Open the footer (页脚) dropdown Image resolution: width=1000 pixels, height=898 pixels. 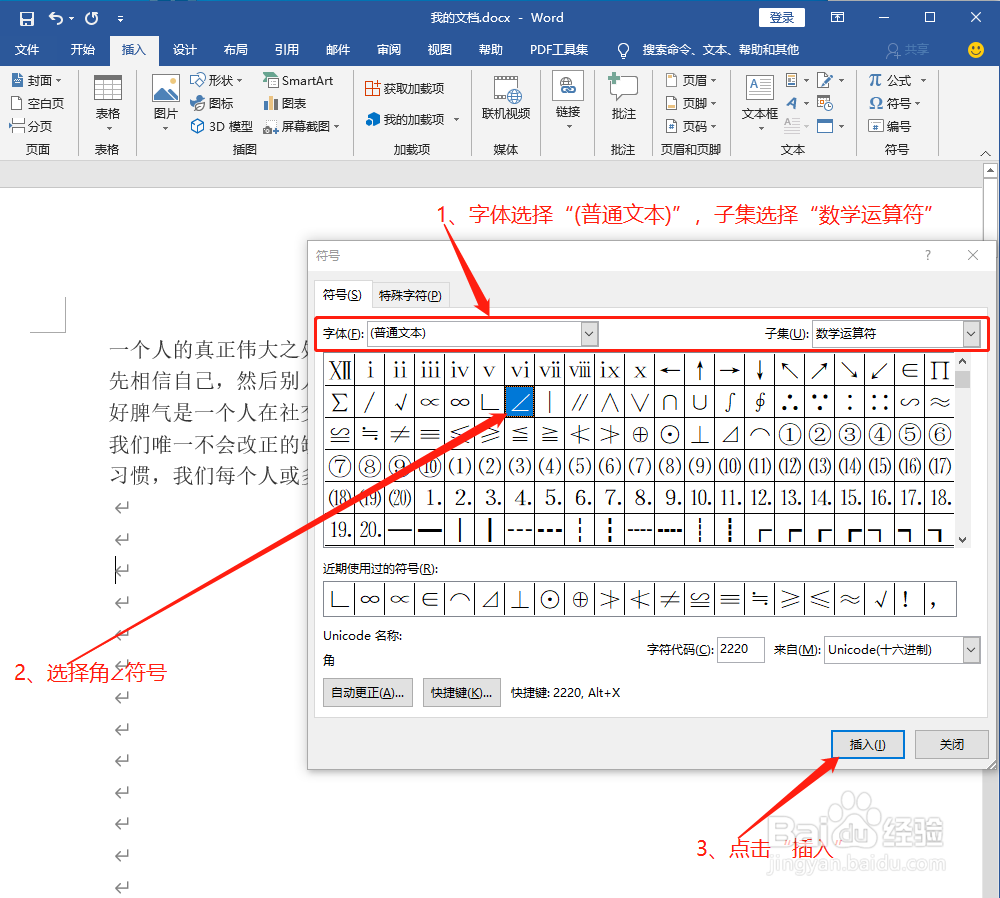pos(691,103)
